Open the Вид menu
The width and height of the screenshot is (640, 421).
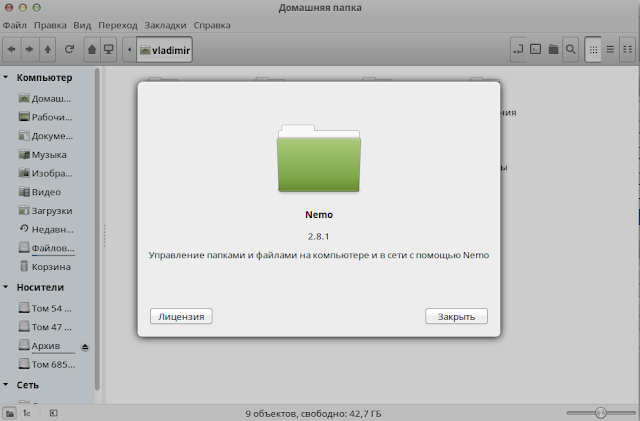[x=82, y=25]
